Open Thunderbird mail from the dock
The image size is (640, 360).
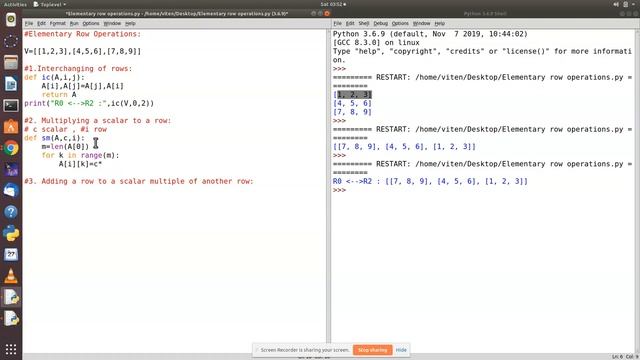tap(11, 191)
